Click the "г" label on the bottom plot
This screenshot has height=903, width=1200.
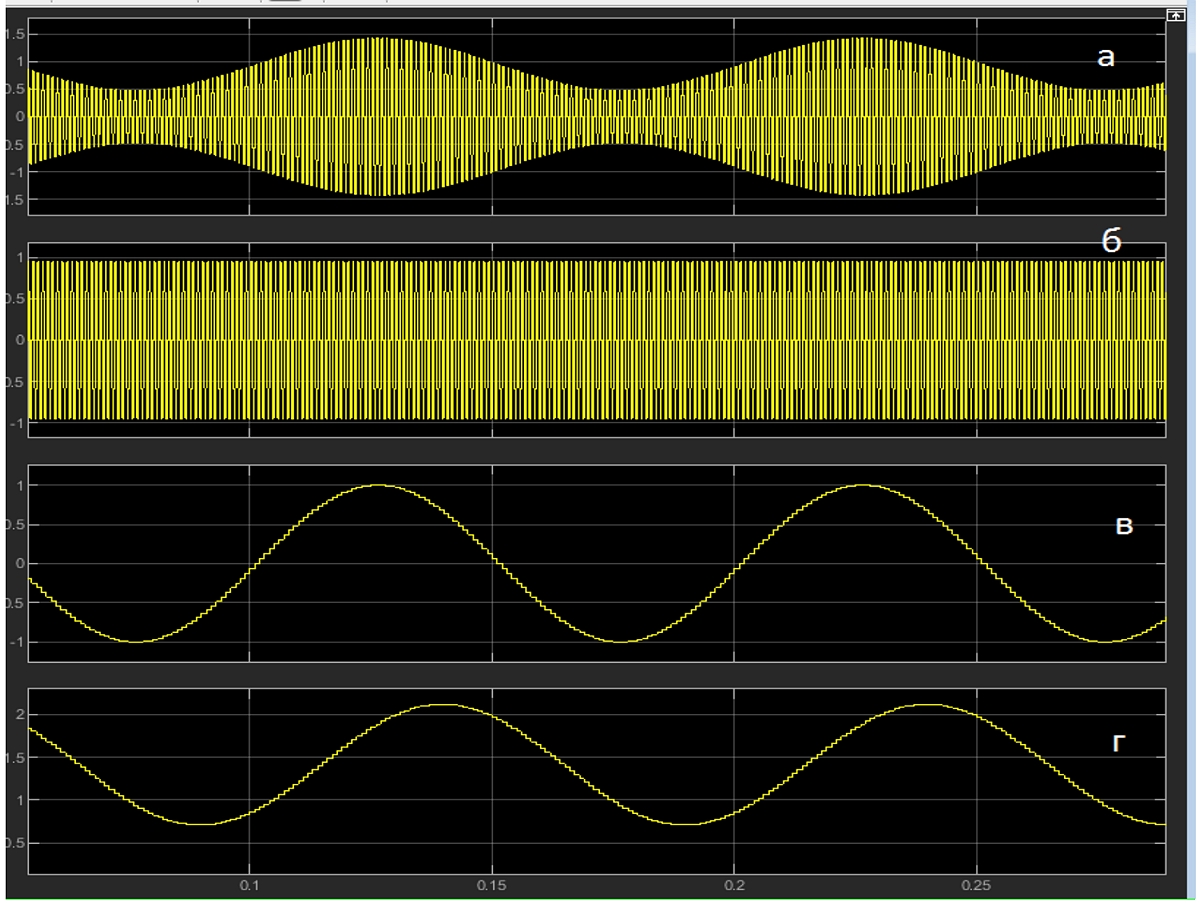pyautogui.click(x=1120, y=742)
